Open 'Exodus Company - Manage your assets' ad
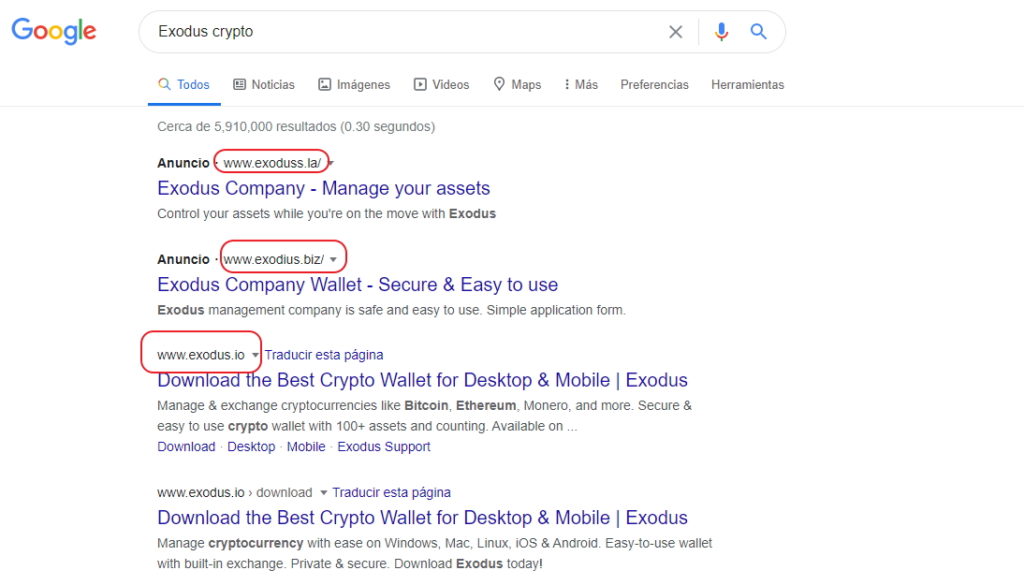This screenshot has height=585, width=1024. pyautogui.click(x=323, y=188)
